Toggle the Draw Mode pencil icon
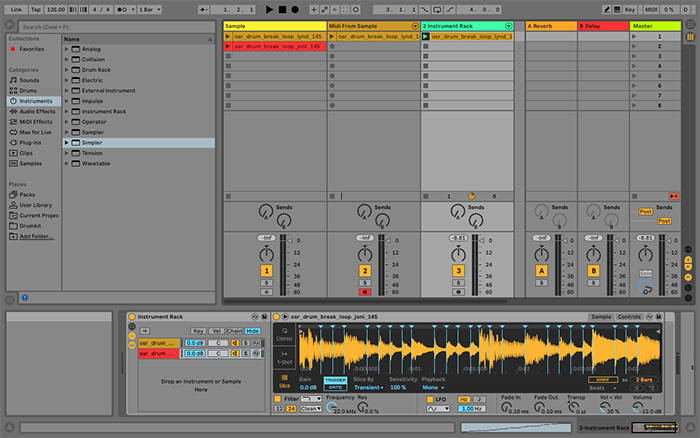This screenshot has height=438, width=700. [x=606, y=9]
